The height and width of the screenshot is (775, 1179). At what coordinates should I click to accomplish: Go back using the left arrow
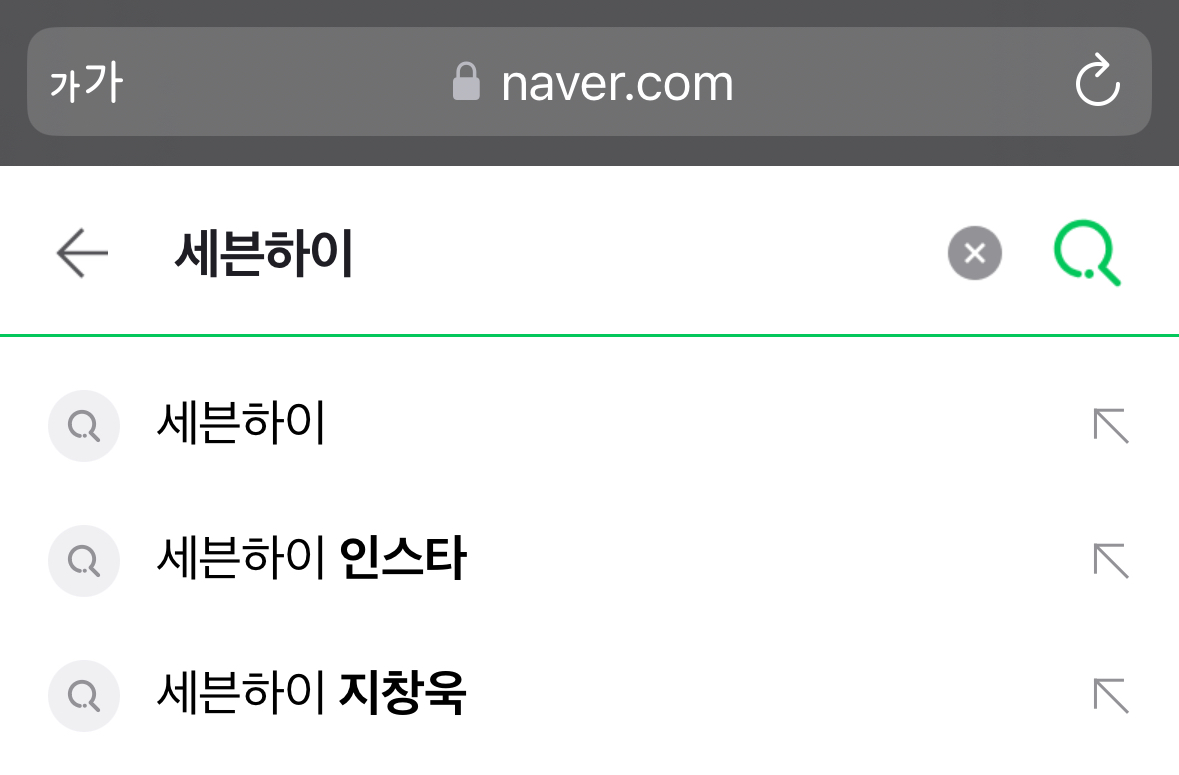click(82, 253)
